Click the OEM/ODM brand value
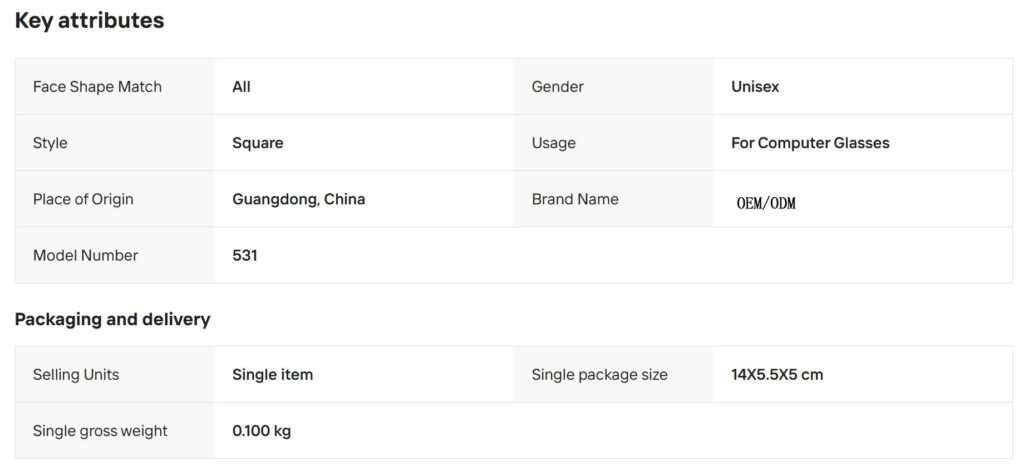1024x470 pixels. (x=767, y=204)
